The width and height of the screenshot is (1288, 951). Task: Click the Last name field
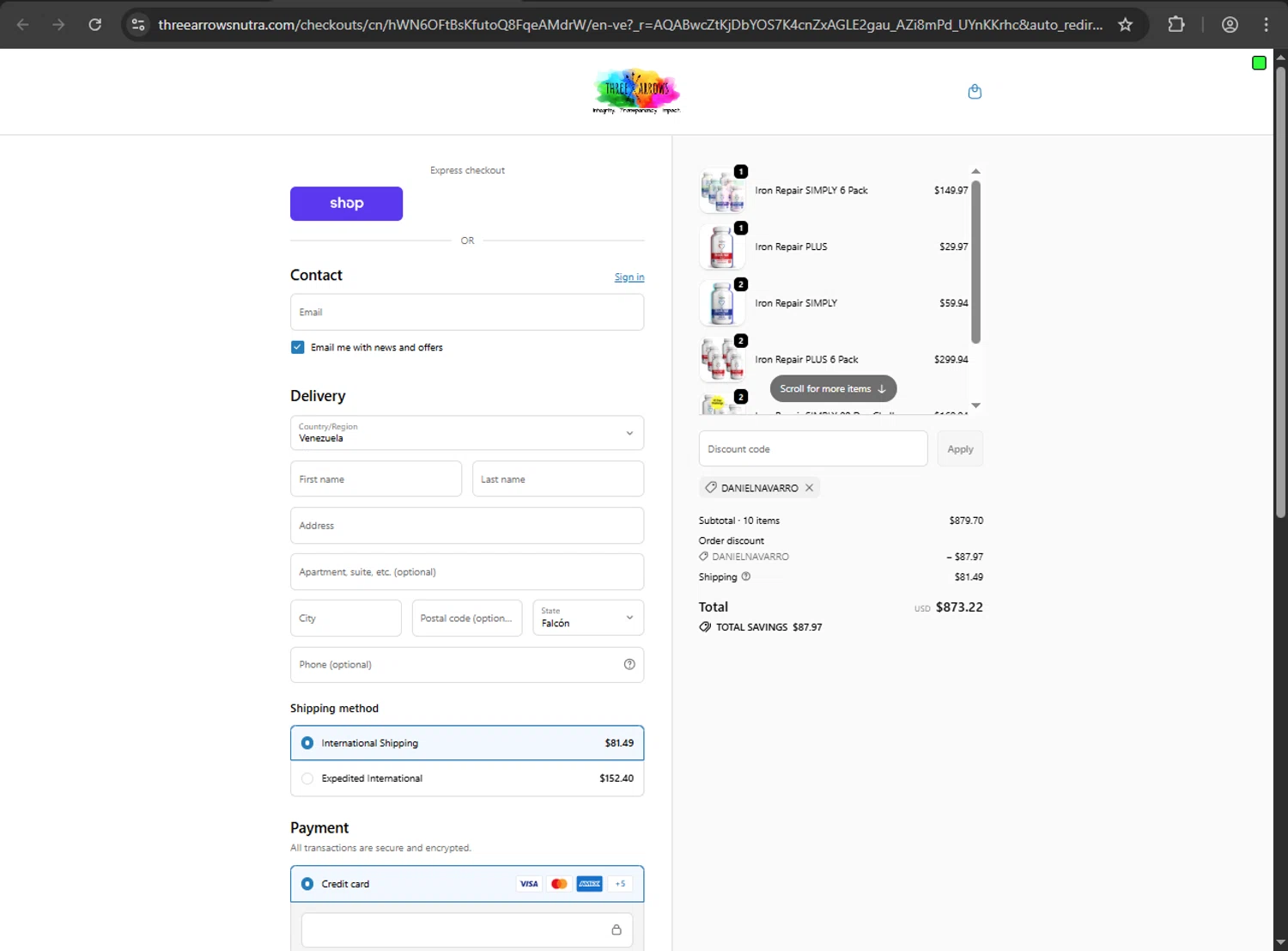[x=558, y=479]
